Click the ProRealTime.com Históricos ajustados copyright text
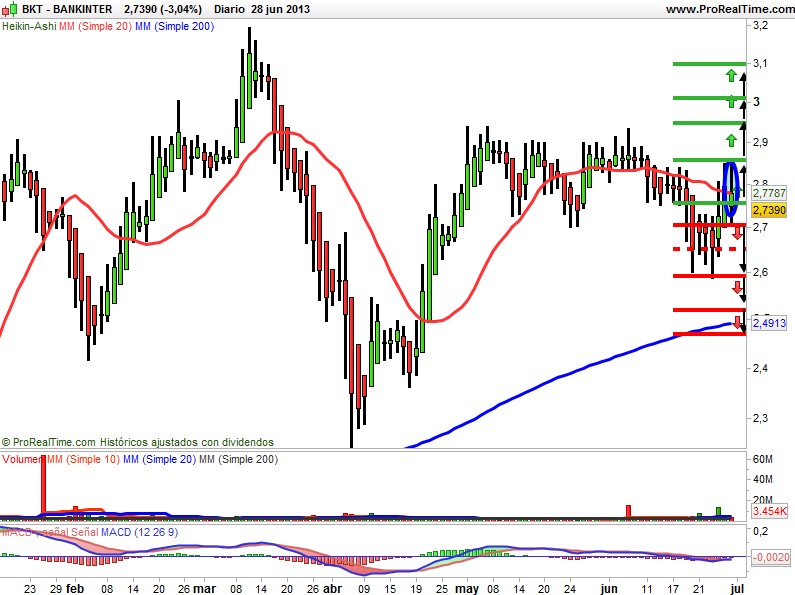 tap(137, 442)
